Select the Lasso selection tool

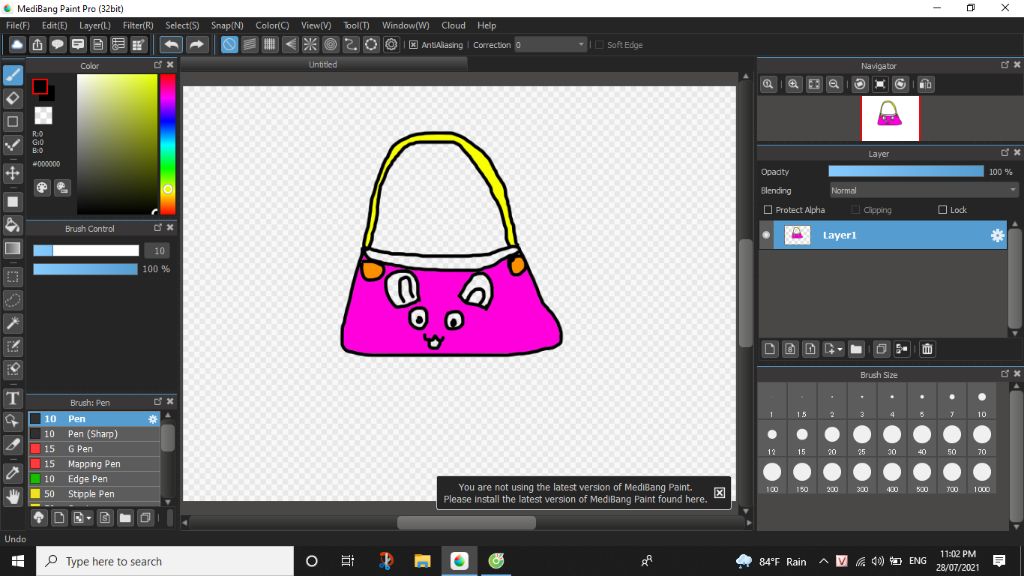12,300
